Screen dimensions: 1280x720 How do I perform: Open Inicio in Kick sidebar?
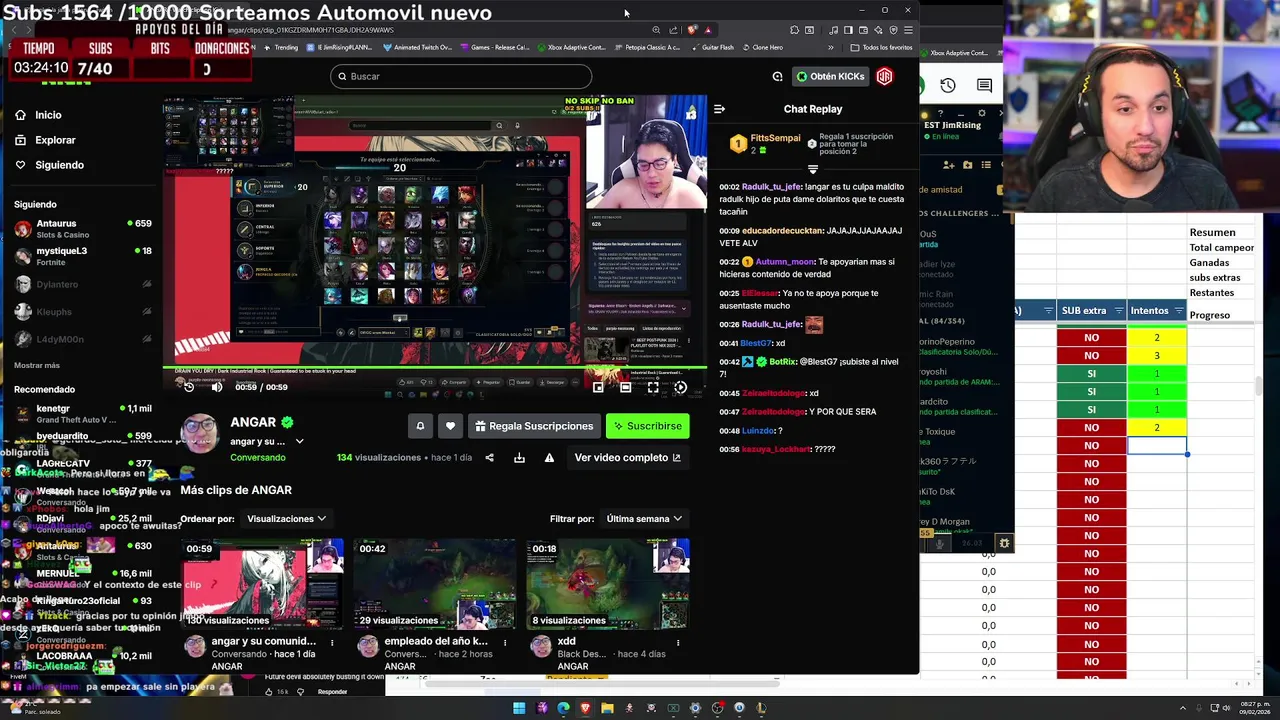38,115
